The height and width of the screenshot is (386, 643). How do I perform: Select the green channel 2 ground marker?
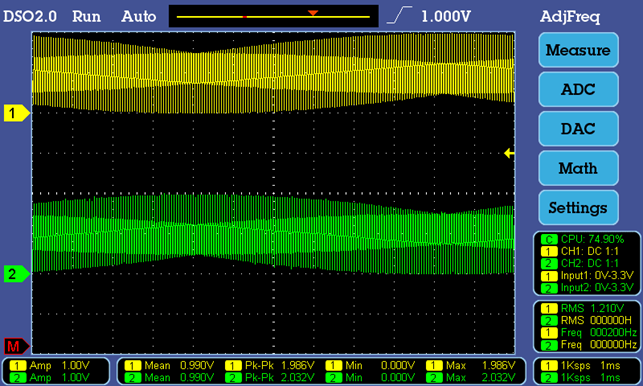[16, 274]
